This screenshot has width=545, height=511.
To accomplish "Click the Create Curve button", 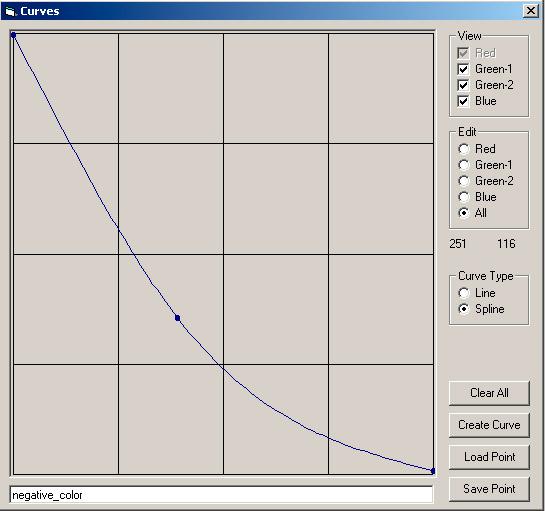I will pyautogui.click(x=489, y=425).
